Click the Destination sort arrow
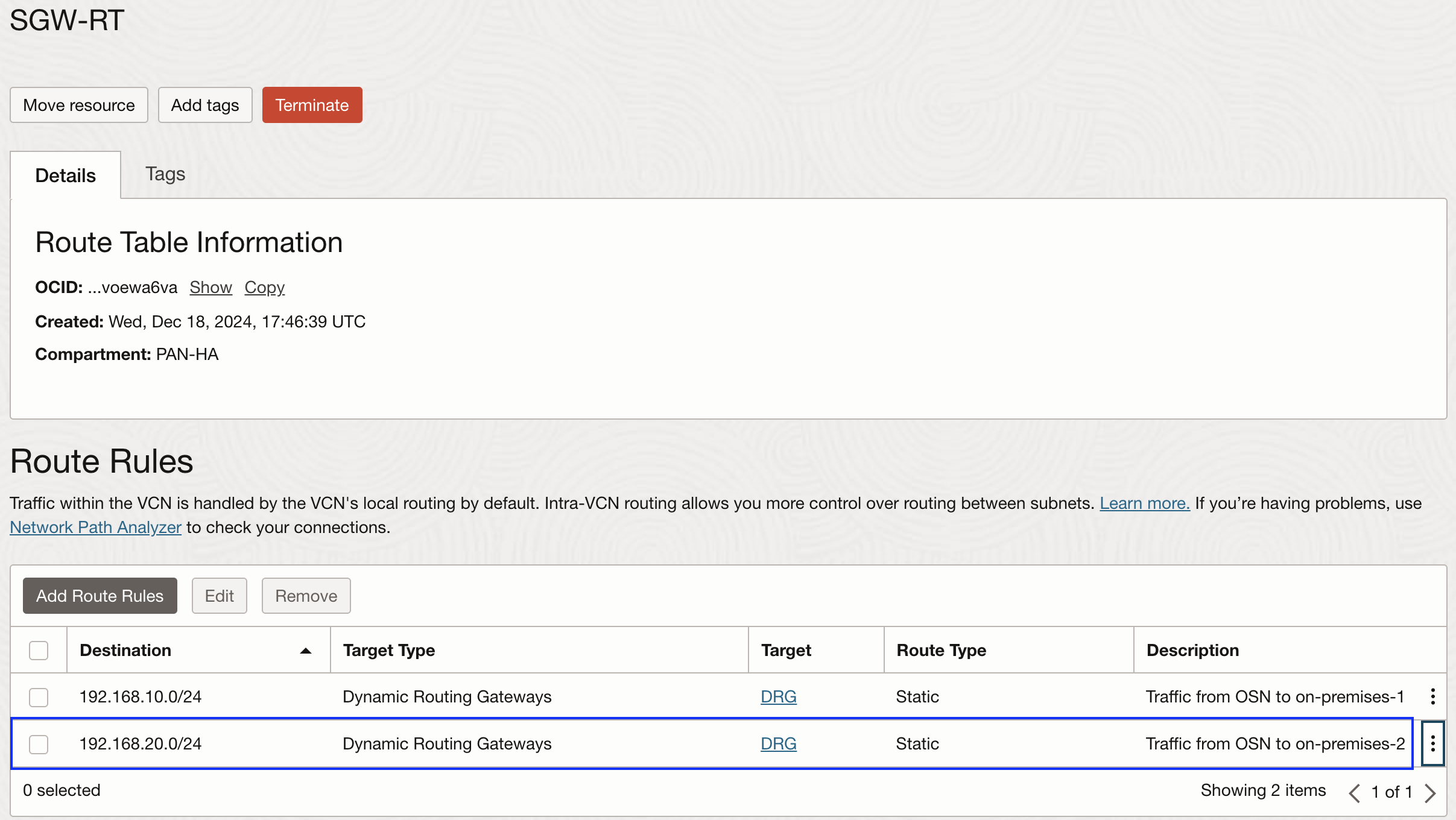This screenshot has width=1456, height=820. [306, 651]
